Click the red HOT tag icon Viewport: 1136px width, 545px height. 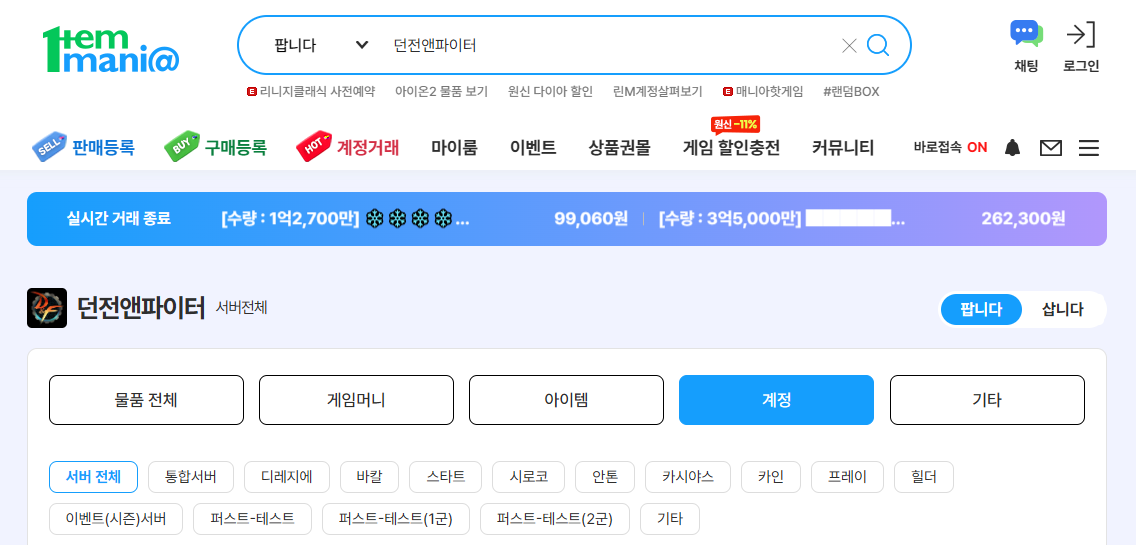[x=314, y=147]
